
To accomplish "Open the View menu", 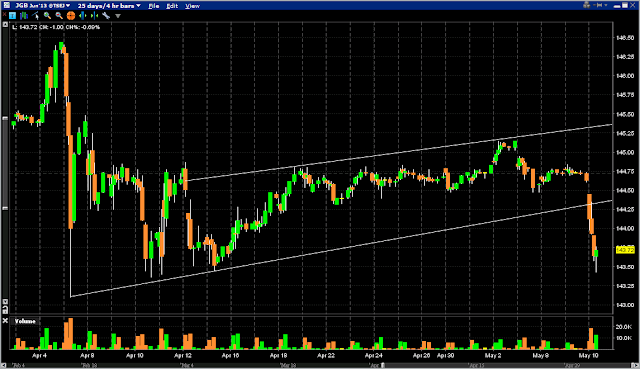I will [x=192, y=6].
